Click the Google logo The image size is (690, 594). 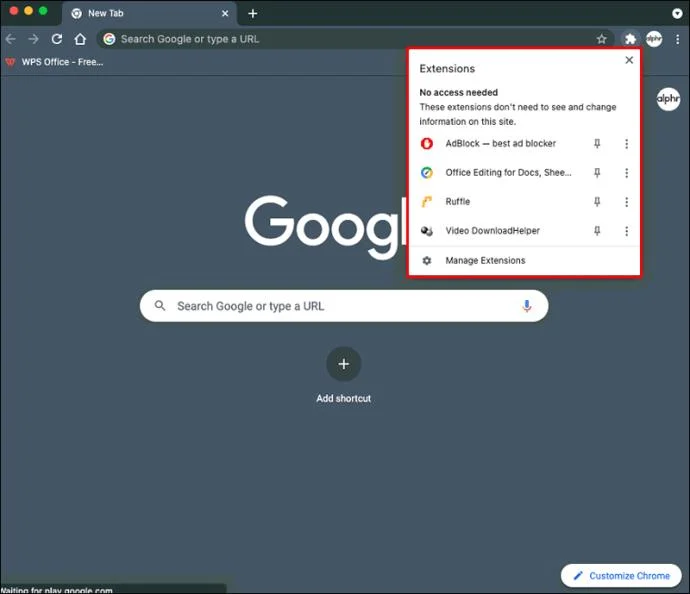(x=325, y=227)
